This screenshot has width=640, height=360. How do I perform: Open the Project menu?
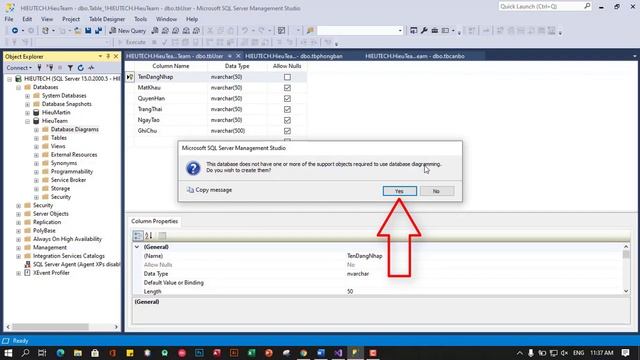(71, 19)
